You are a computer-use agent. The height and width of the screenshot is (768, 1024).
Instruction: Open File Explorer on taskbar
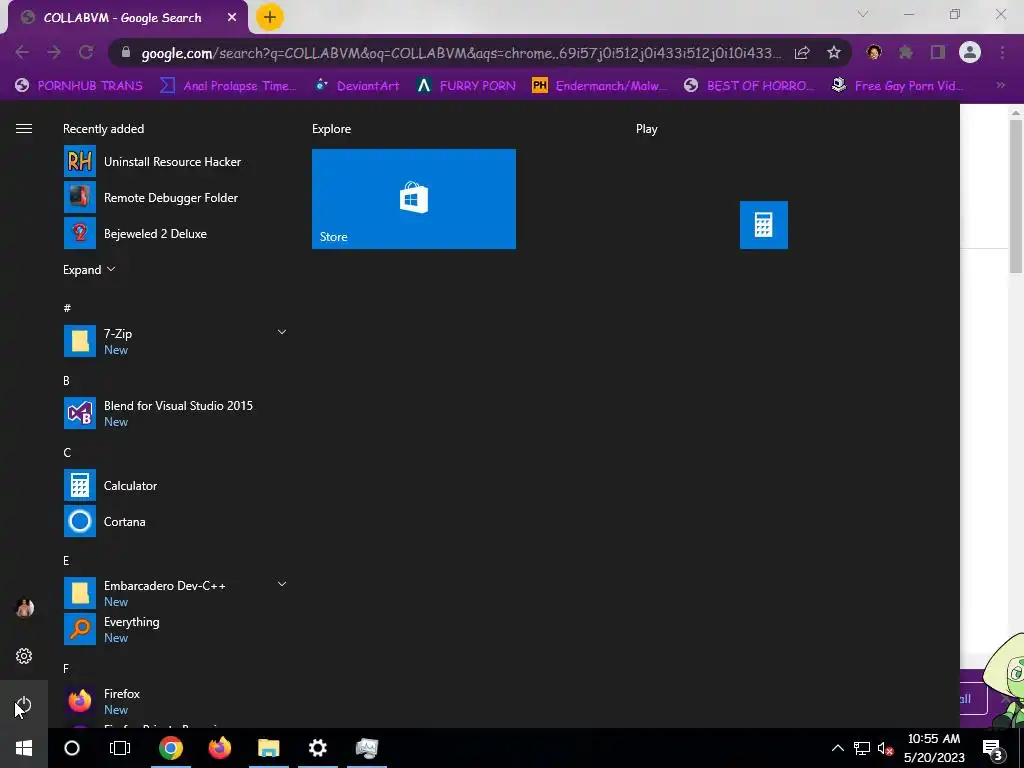[268, 748]
